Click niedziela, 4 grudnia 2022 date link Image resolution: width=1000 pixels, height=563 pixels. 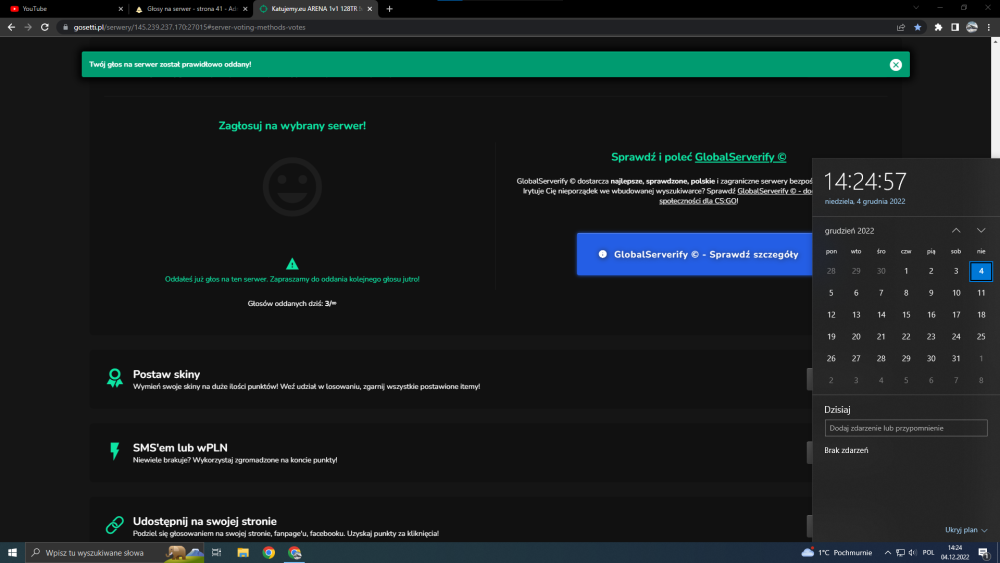pos(865,201)
